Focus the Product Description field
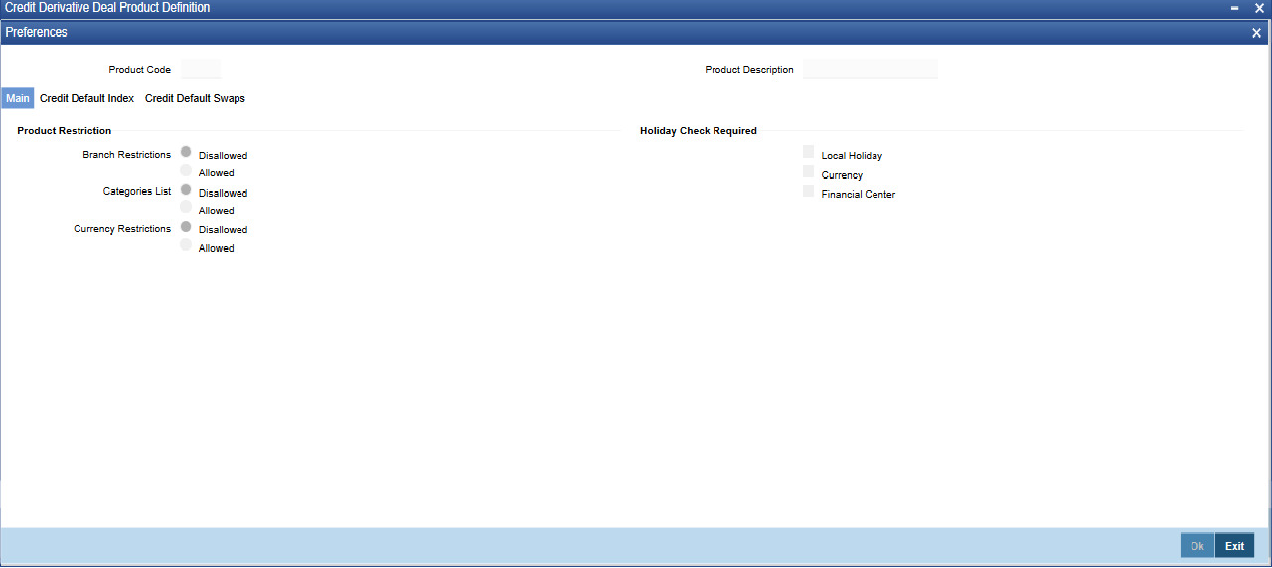Screen dimensions: 1272x568 870,69
